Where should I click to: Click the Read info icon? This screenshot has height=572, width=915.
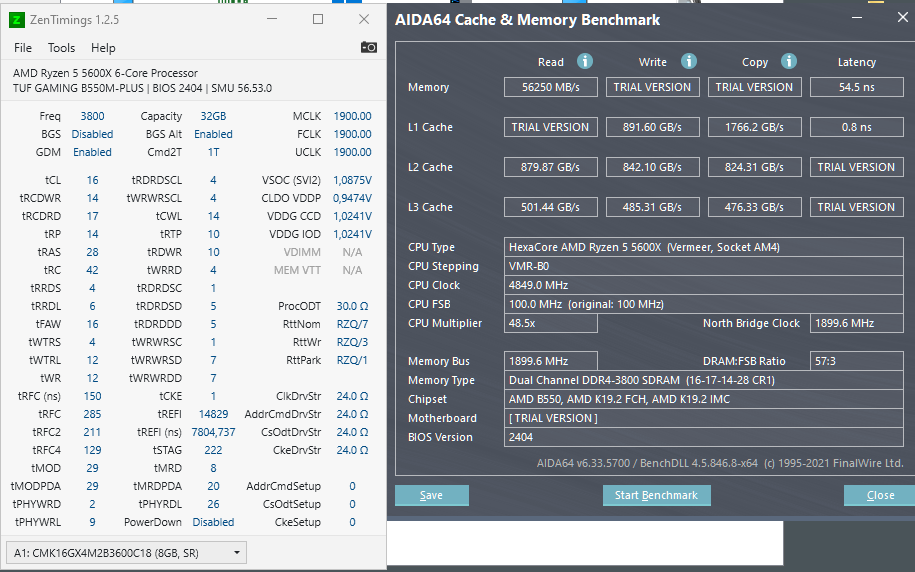click(585, 61)
